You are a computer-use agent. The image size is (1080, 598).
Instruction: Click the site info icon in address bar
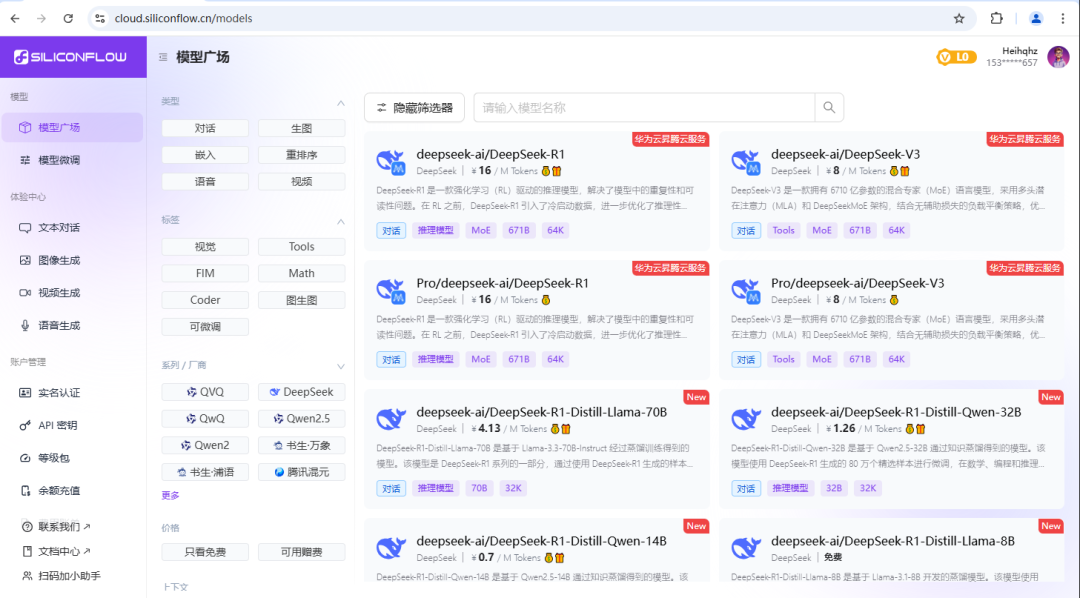click(101, 19)
